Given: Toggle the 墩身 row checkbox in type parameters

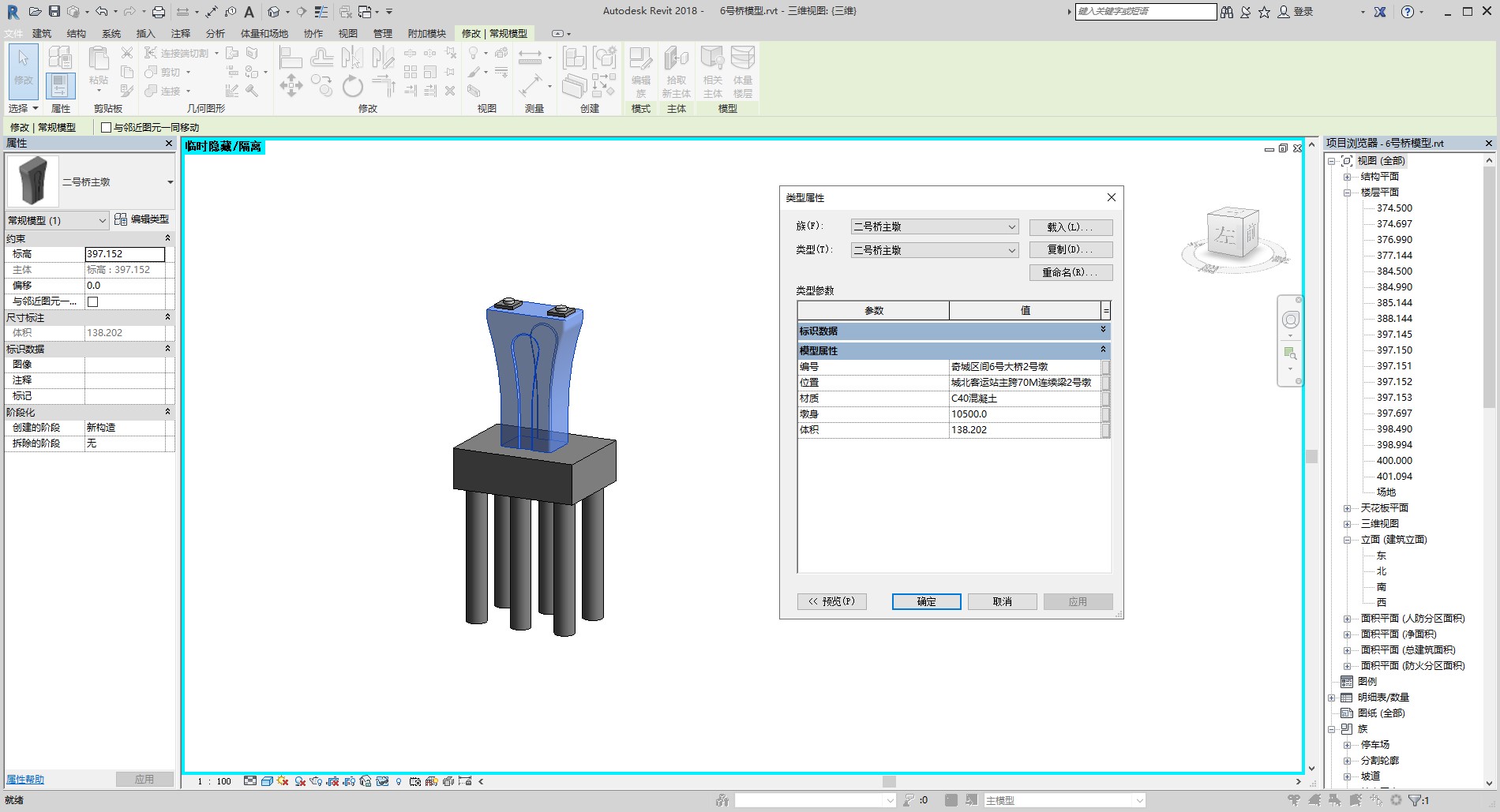Looking at the screenshot, I should pos(1105,414).
